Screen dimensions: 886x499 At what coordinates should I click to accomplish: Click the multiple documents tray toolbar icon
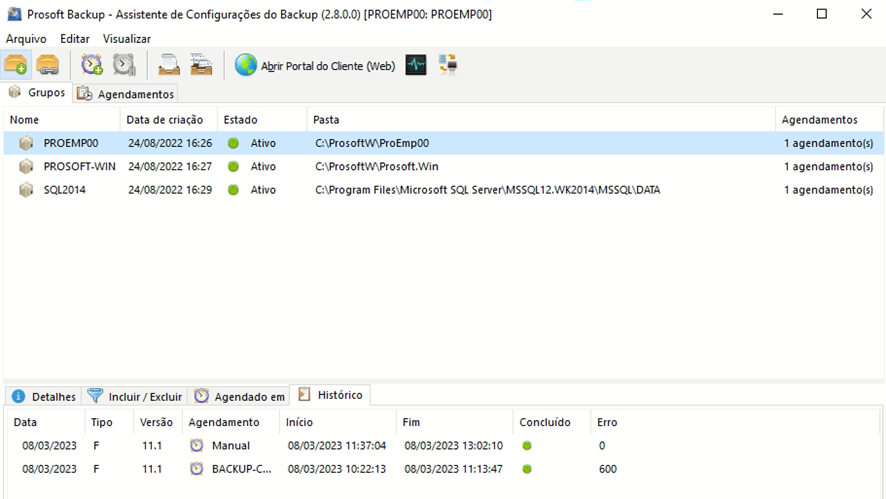201,65
